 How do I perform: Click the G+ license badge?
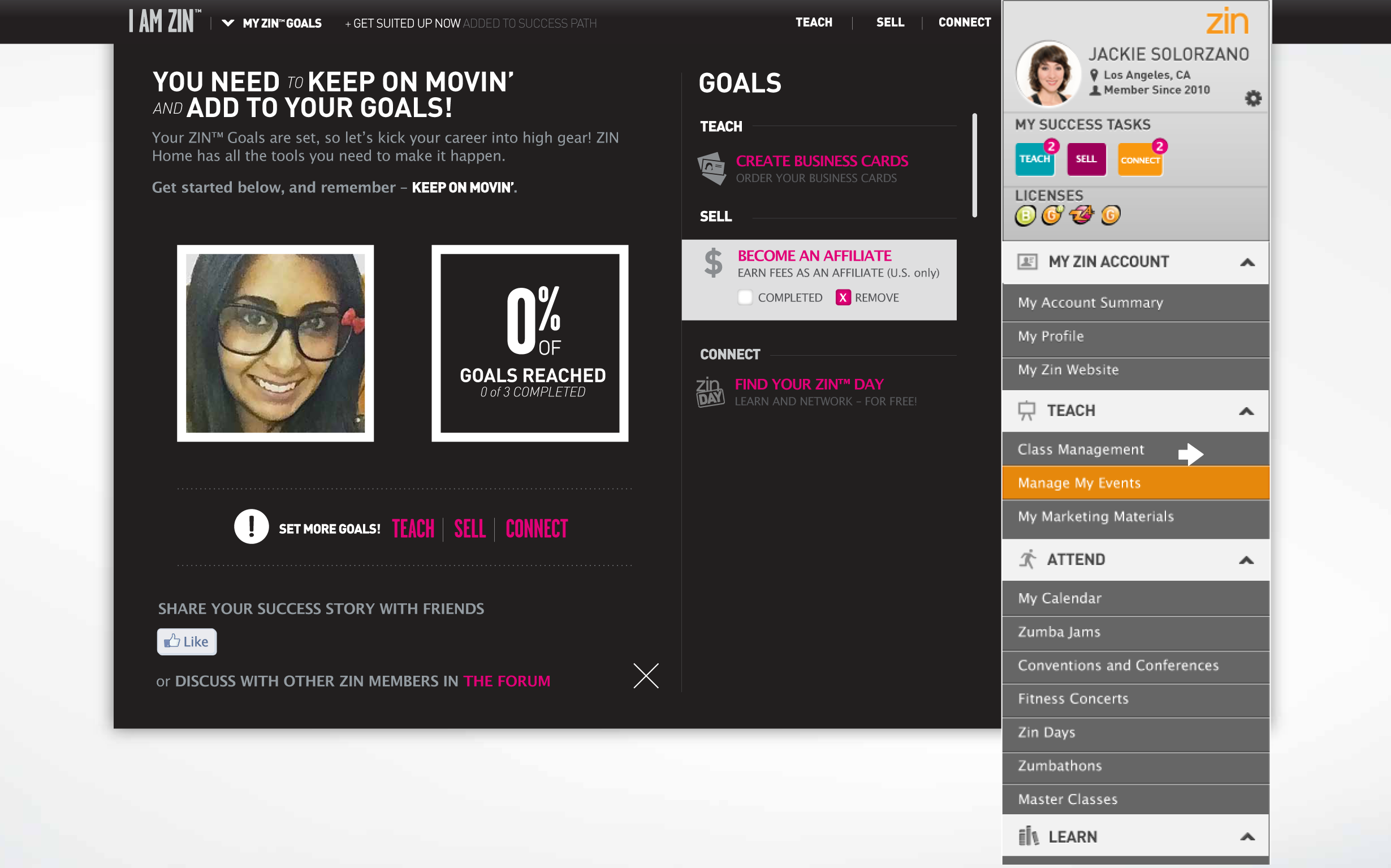1052,215
